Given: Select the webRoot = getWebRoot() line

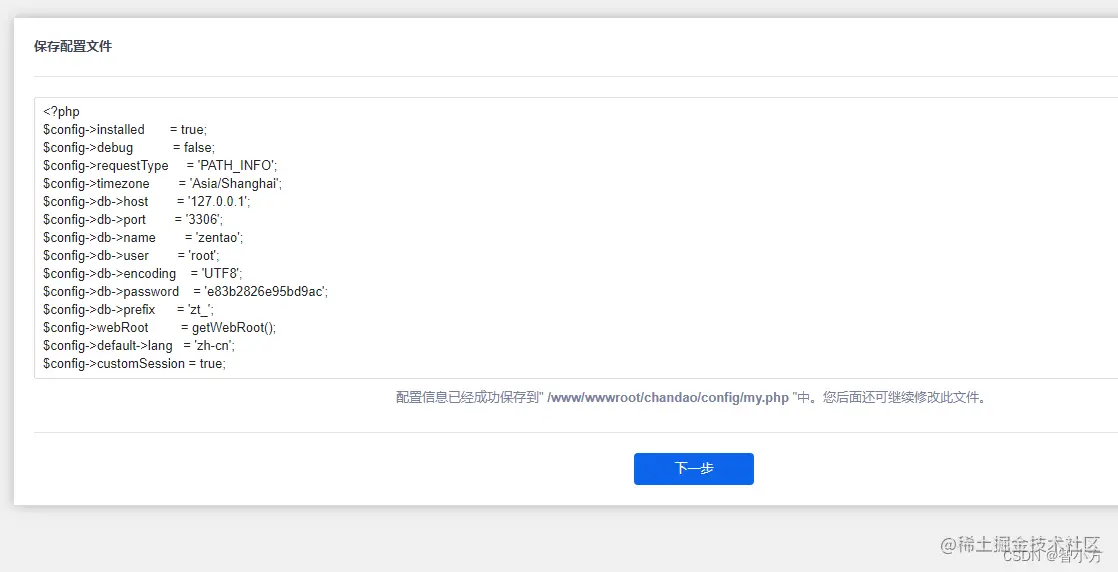Looking at the screenshot, I should tap(159, 327).
